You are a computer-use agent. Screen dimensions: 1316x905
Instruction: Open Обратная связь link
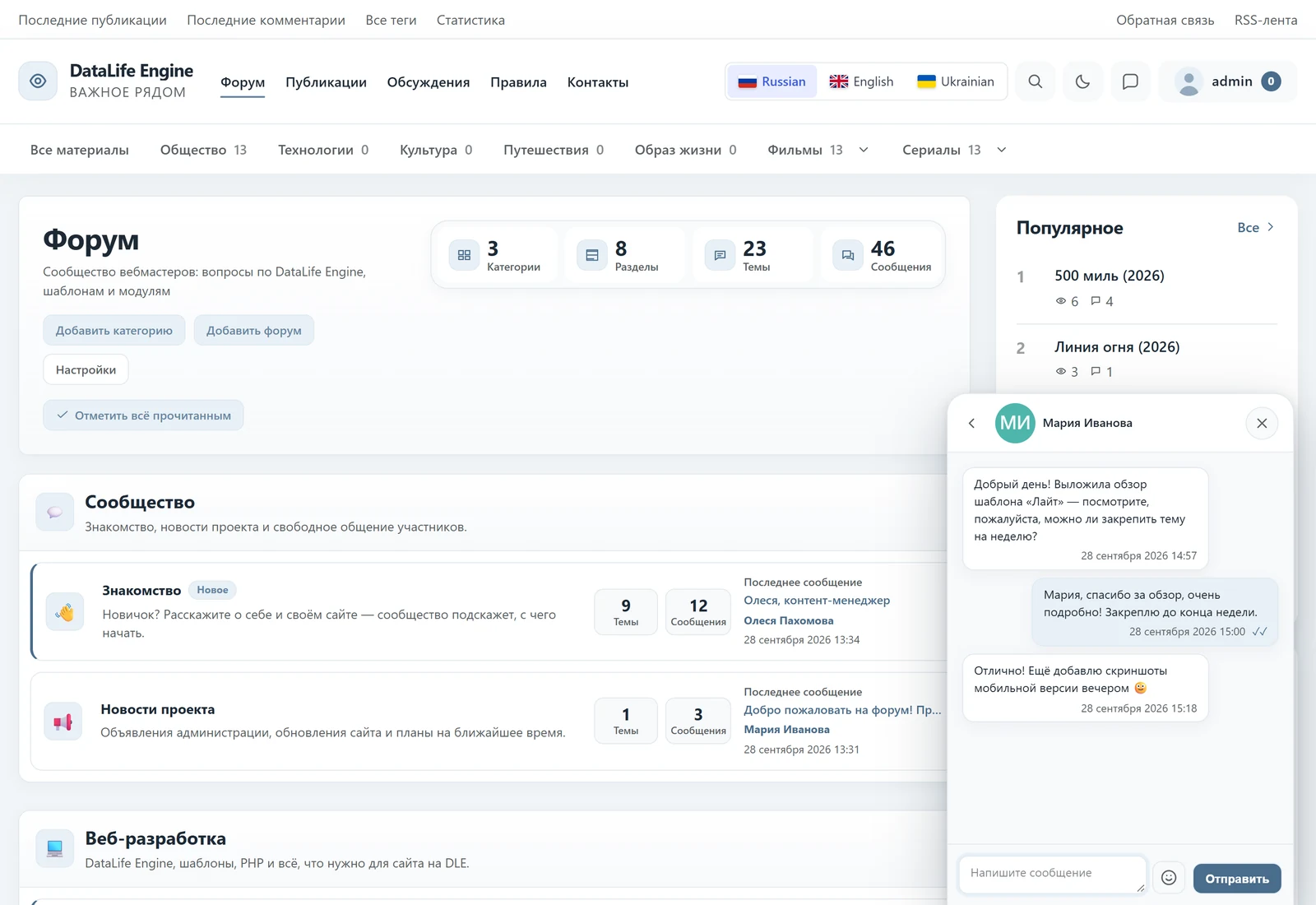pyautogui.click(x=1165, y=20)
